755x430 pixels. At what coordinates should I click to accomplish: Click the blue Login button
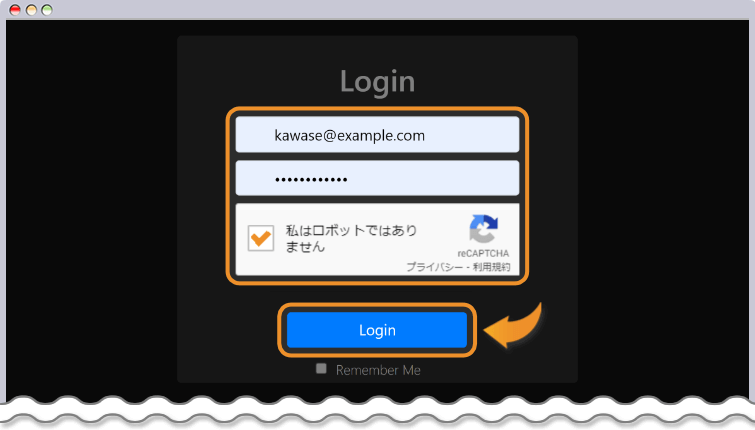tap(377, 330)
